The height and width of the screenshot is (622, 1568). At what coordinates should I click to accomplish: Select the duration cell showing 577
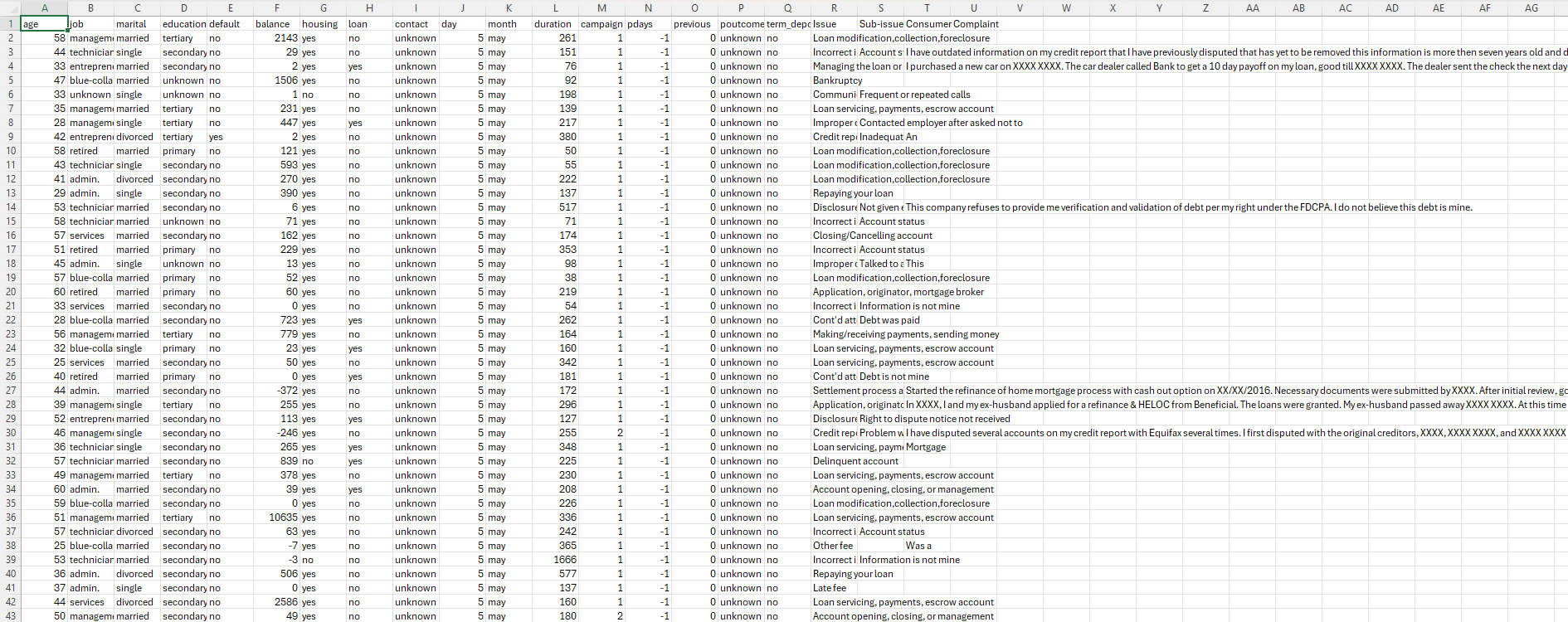[x=555, y=574]
